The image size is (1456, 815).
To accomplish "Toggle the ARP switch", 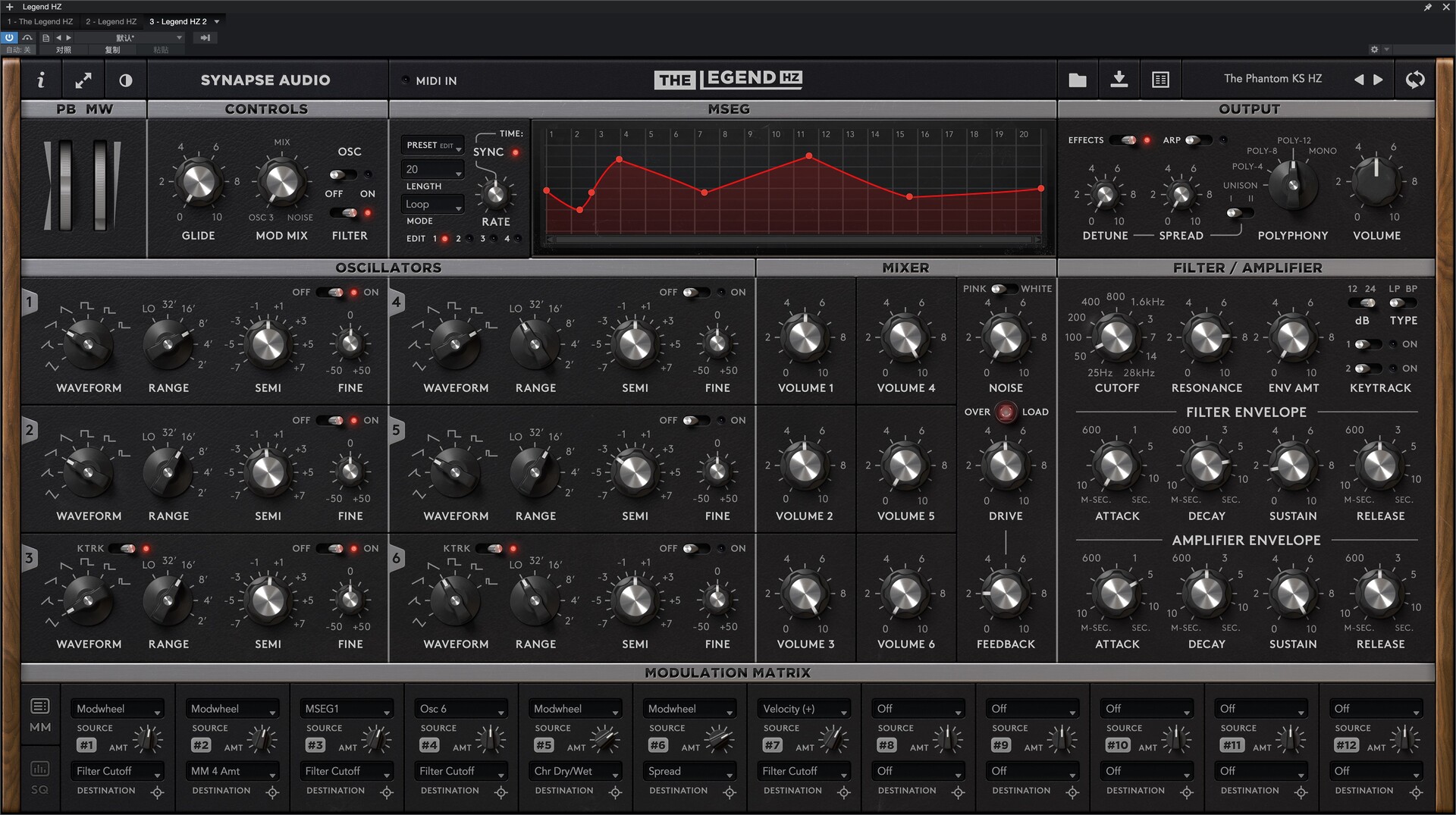I will [x=1198, y=140].
